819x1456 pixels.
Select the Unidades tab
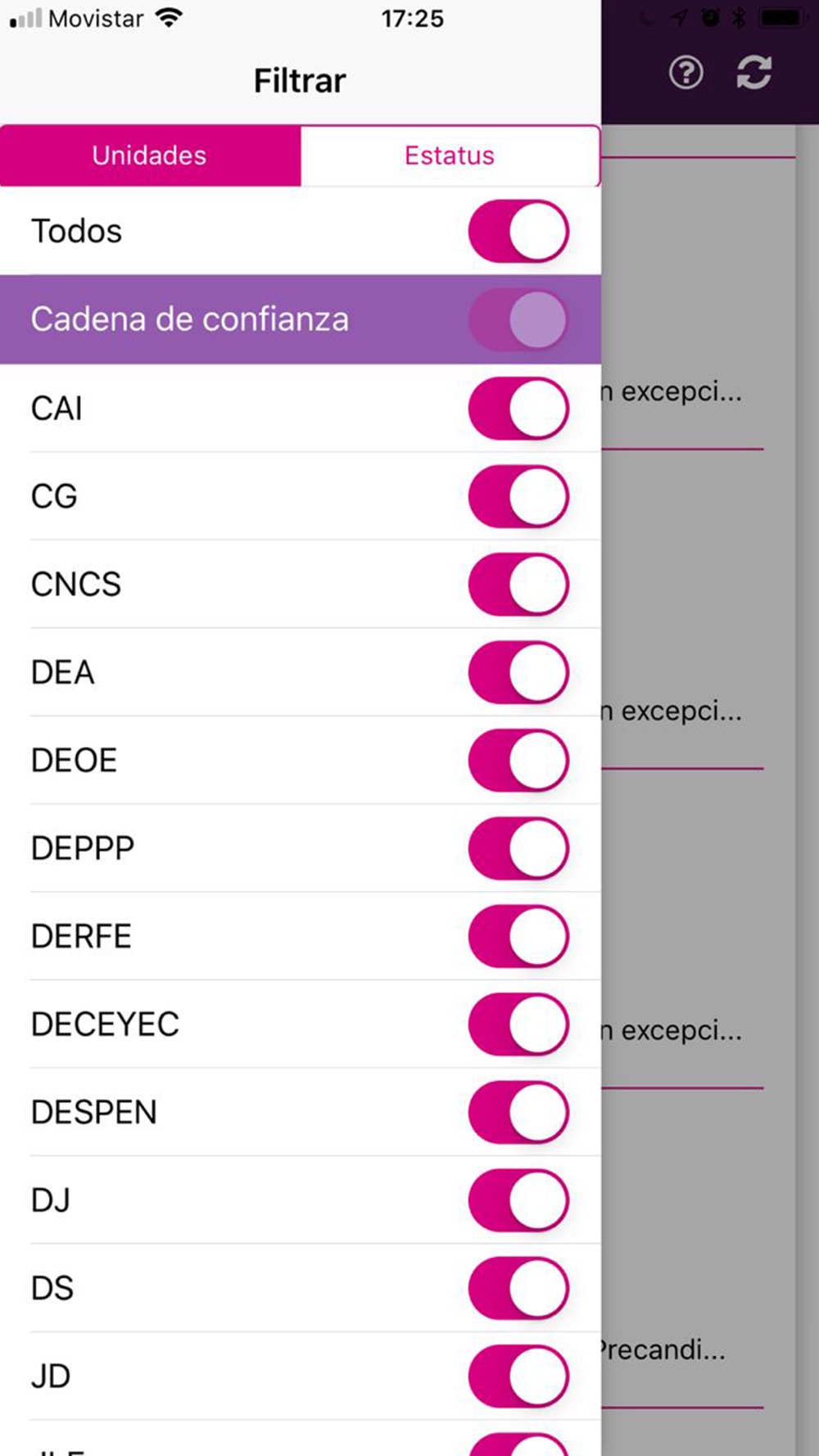click(150, 156)
